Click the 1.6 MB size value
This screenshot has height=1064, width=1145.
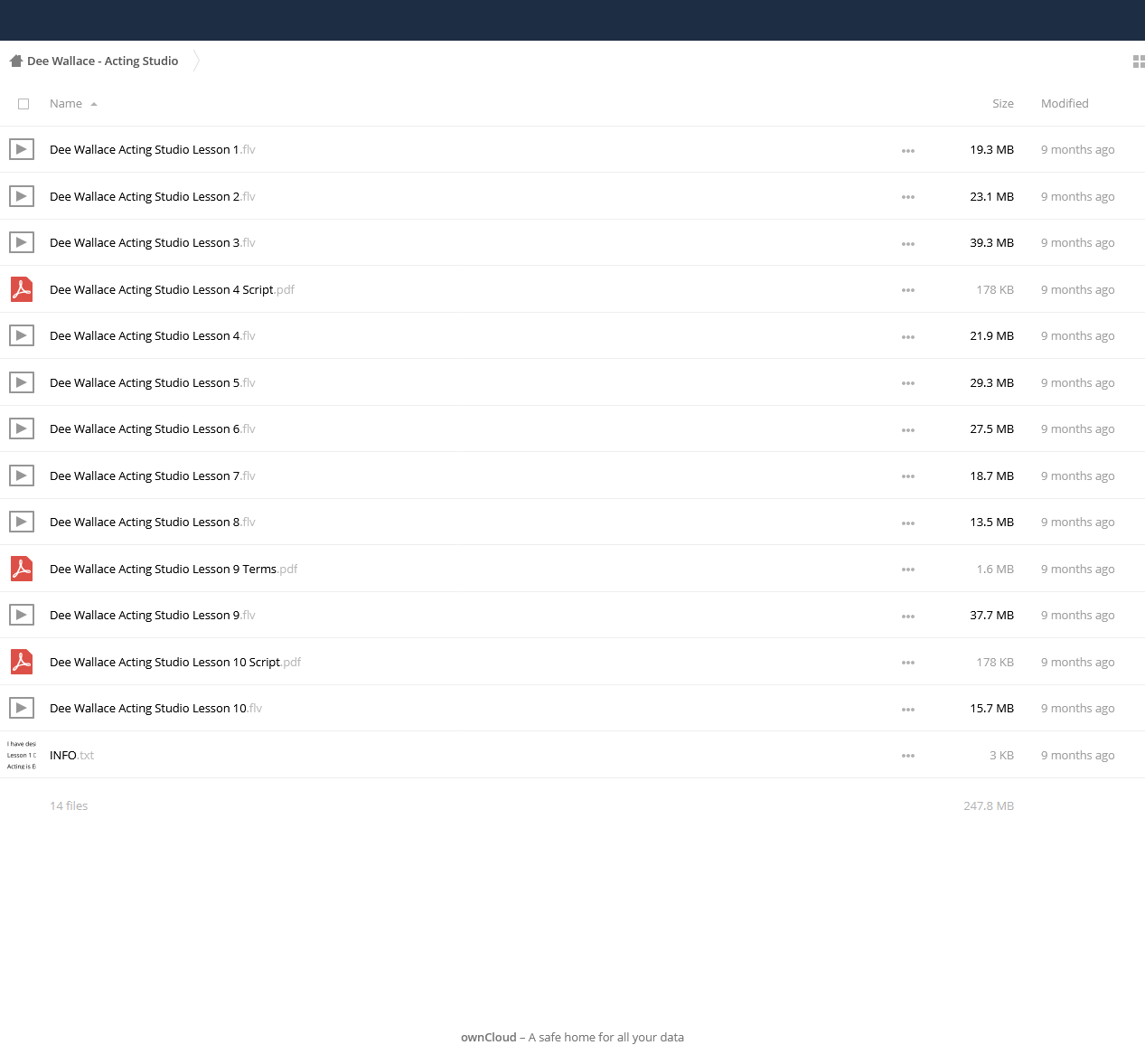point(995,570)
